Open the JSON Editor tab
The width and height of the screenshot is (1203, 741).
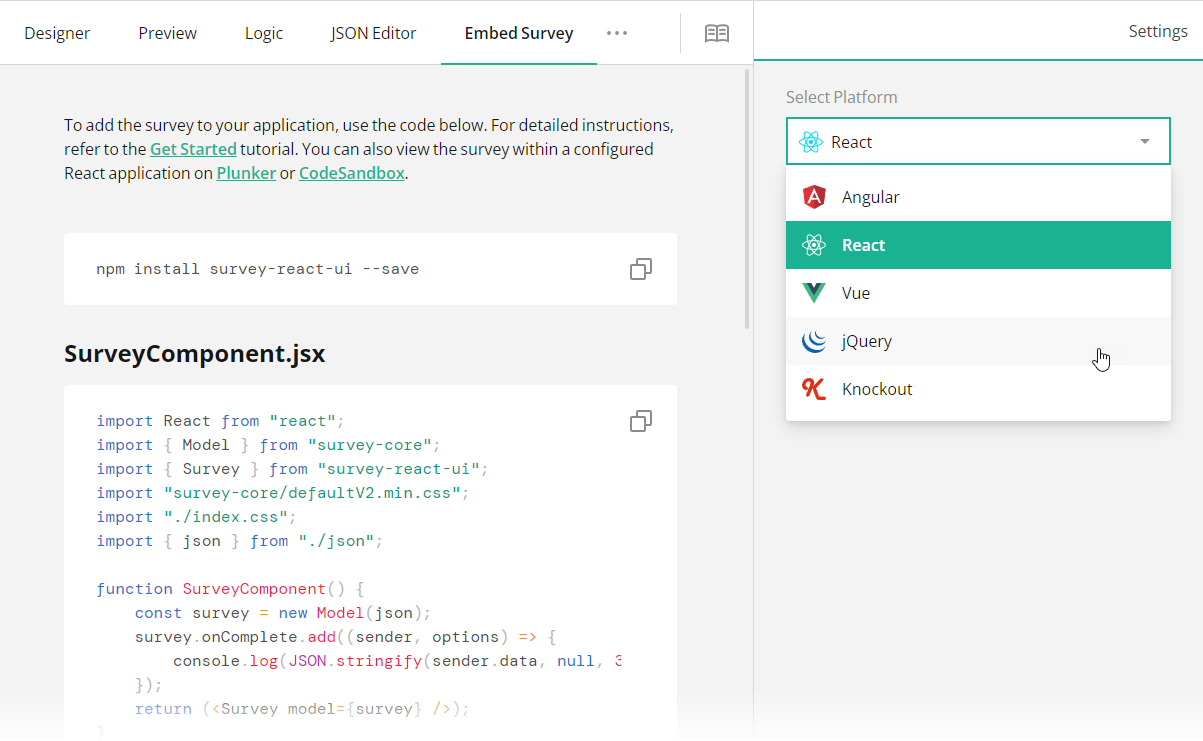coord(373,32)
